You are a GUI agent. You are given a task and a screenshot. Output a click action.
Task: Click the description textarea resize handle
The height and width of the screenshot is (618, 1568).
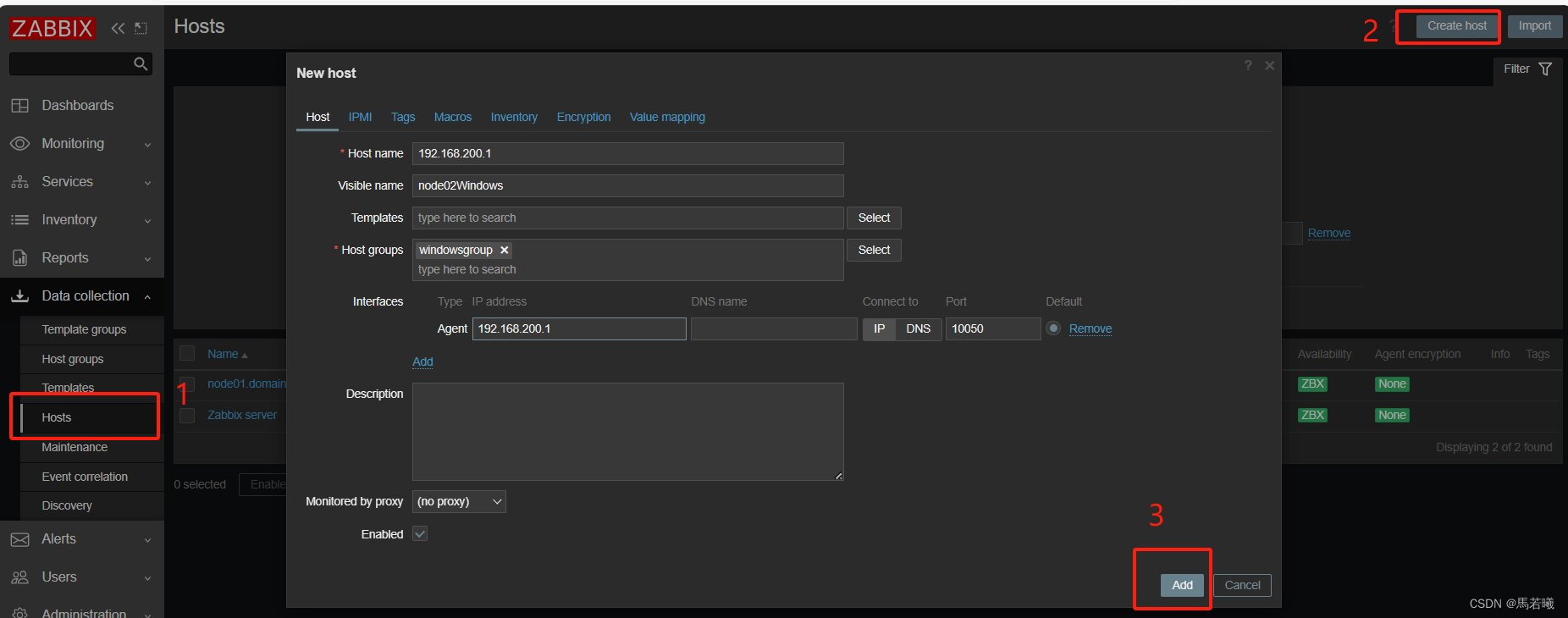point(839,476)
